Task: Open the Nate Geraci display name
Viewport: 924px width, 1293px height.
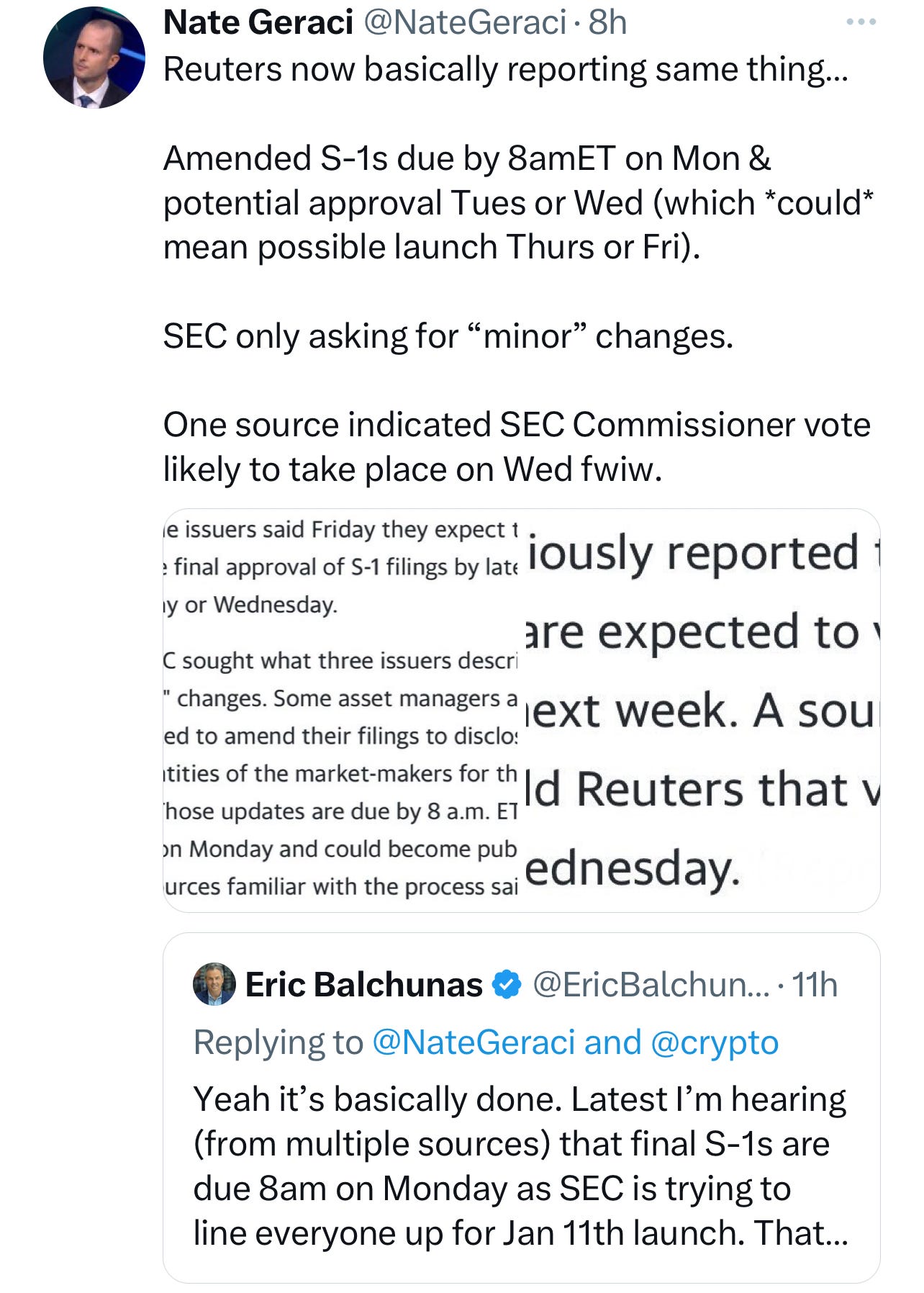Action: pyautogui.click(x=258, y=22)
